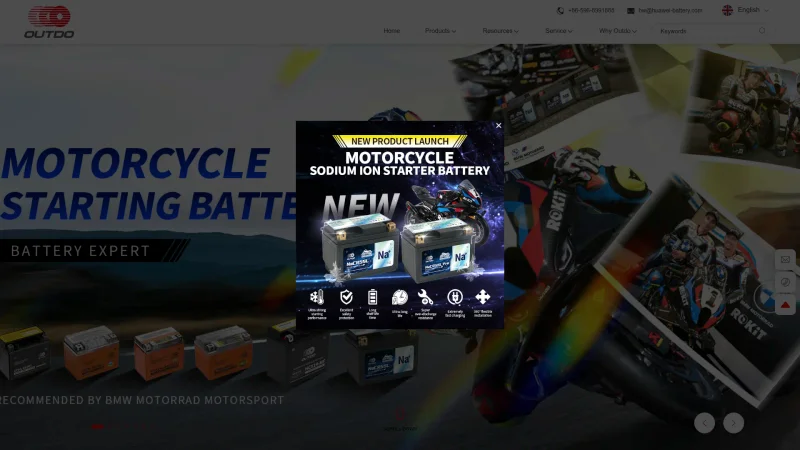Click the floating chat contact icon
The width and height of the screenshot is (800, 450).
click(x=785, y=282)
